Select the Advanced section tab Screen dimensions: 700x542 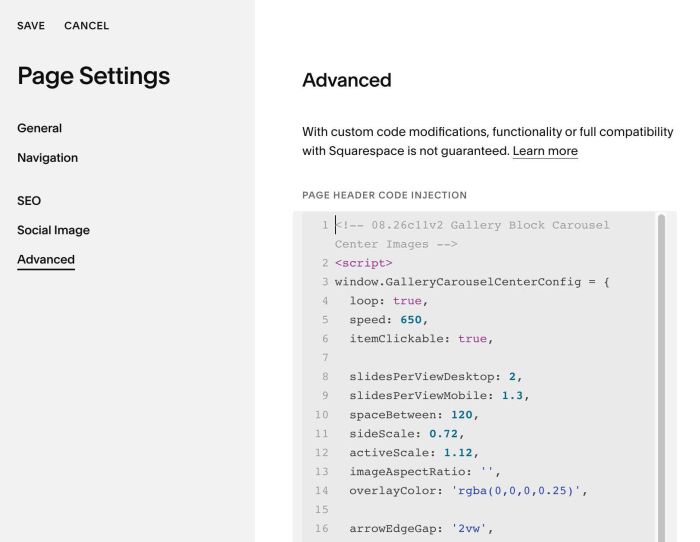pos(46,259)
